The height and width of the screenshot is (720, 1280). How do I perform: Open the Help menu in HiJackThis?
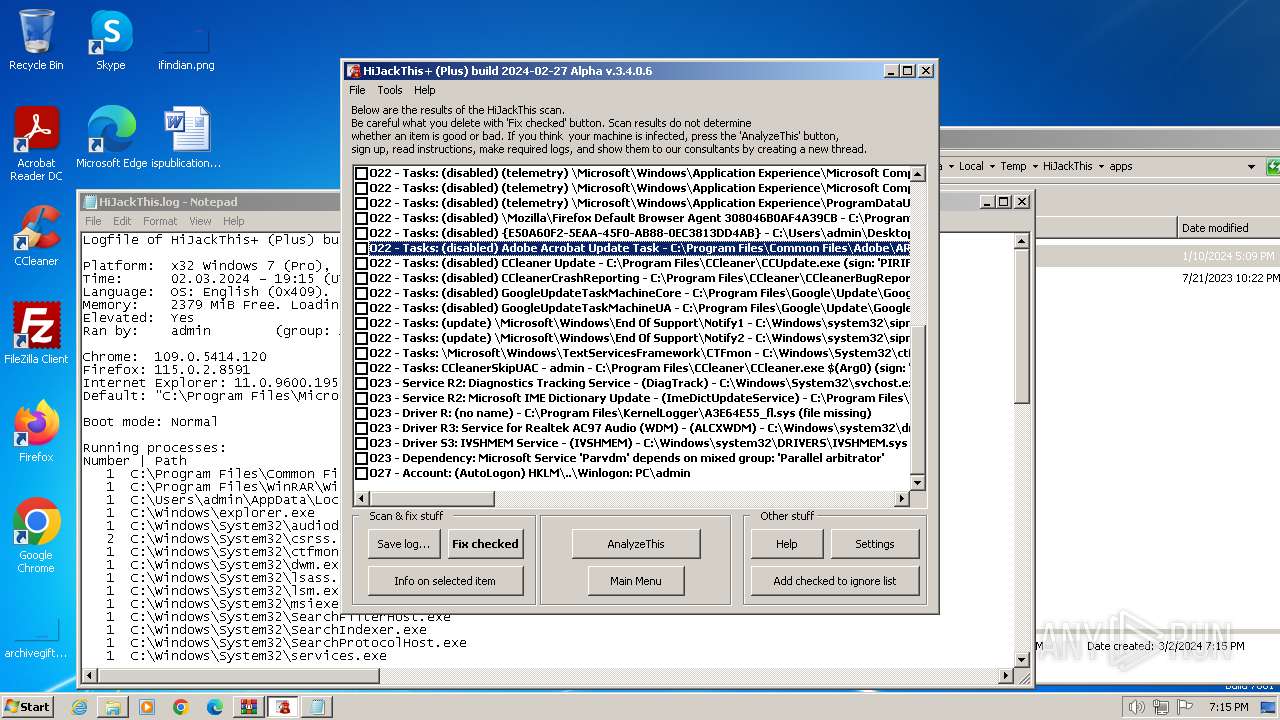tap(425, 90)
